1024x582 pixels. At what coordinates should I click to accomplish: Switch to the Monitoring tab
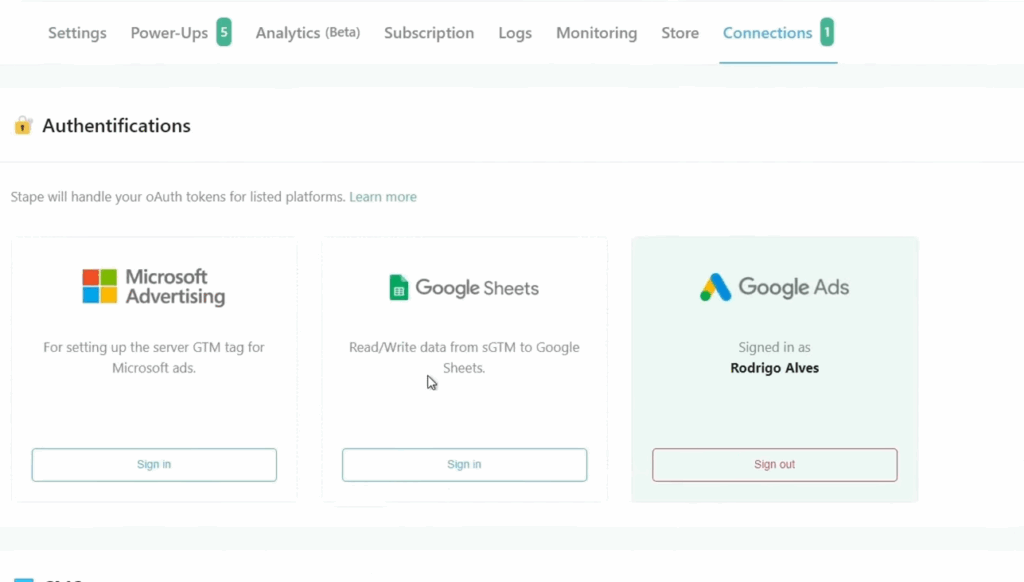[x=596, y=33]
